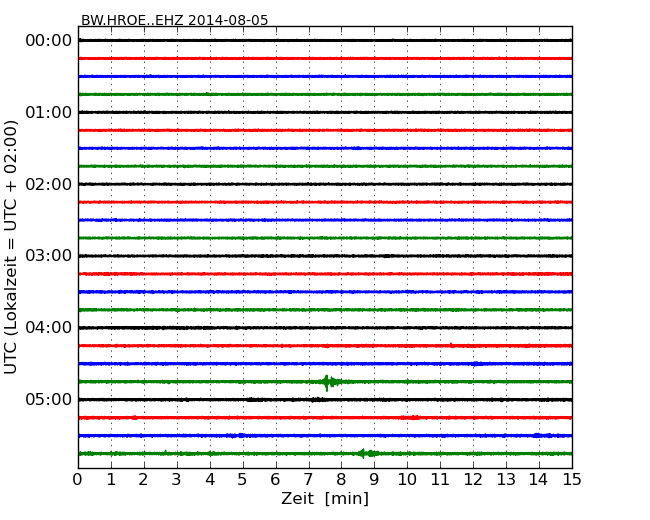The image size is (650, 520).
Task: Click x-axis tick label 0
Action: (78, 480)
